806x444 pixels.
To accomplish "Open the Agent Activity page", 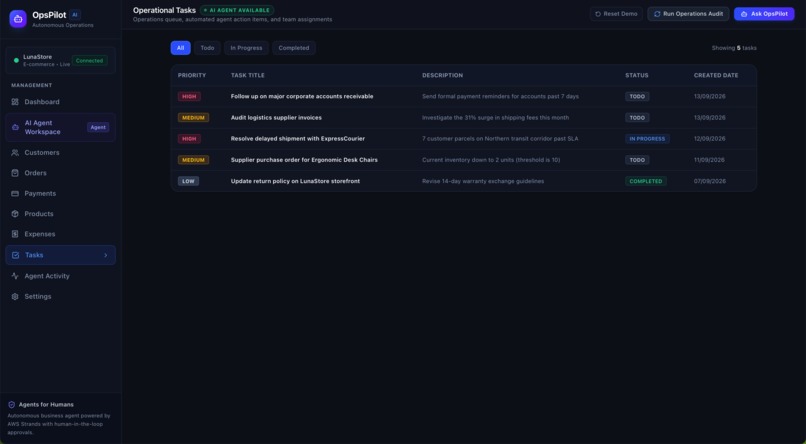I will (x=61, y=276).
